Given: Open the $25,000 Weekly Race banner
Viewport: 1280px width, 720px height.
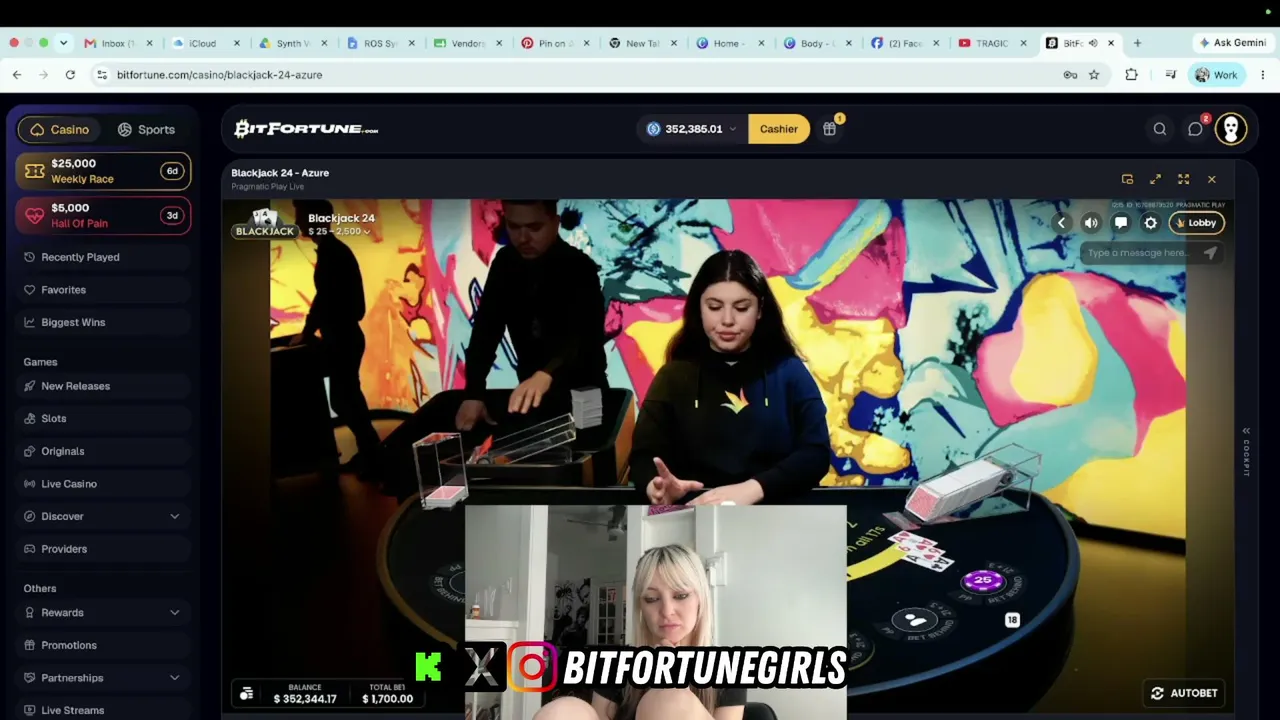Looking at the screenshot, I should 103,171.
